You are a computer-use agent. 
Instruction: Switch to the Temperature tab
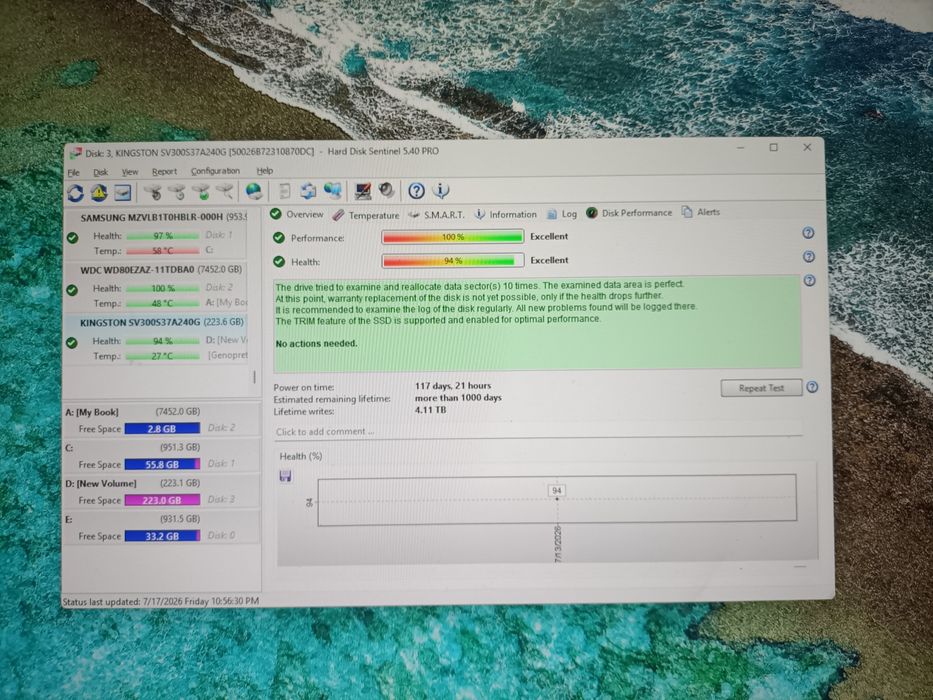tap(366, 215)
